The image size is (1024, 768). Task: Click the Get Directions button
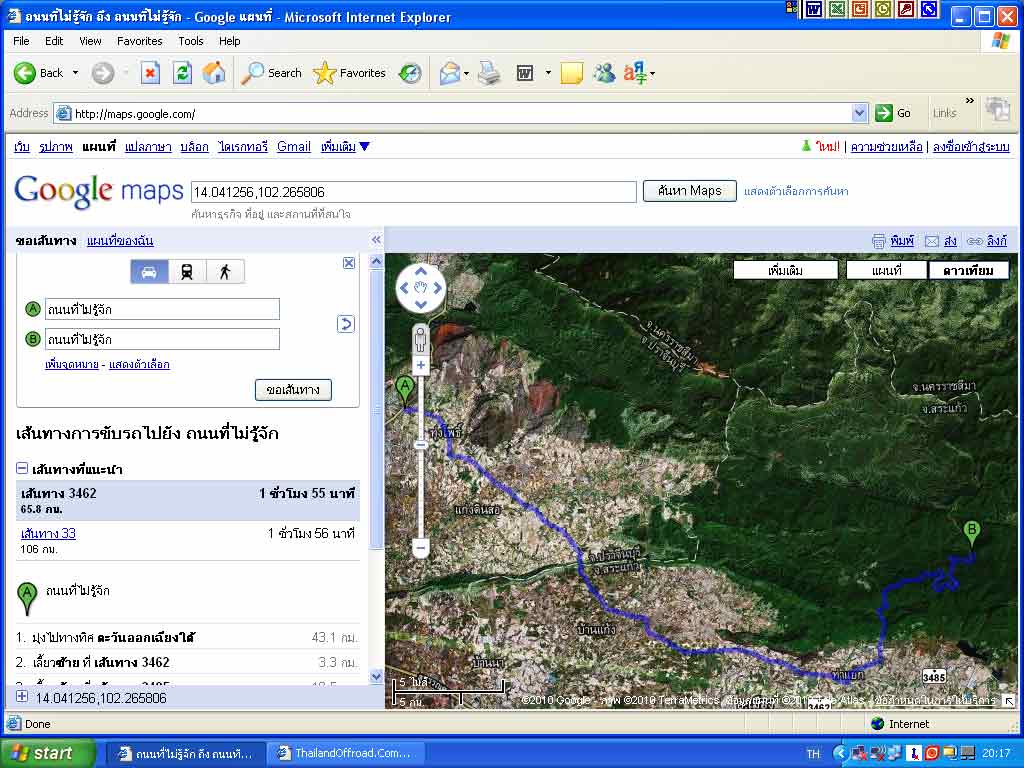pos(293,390)
